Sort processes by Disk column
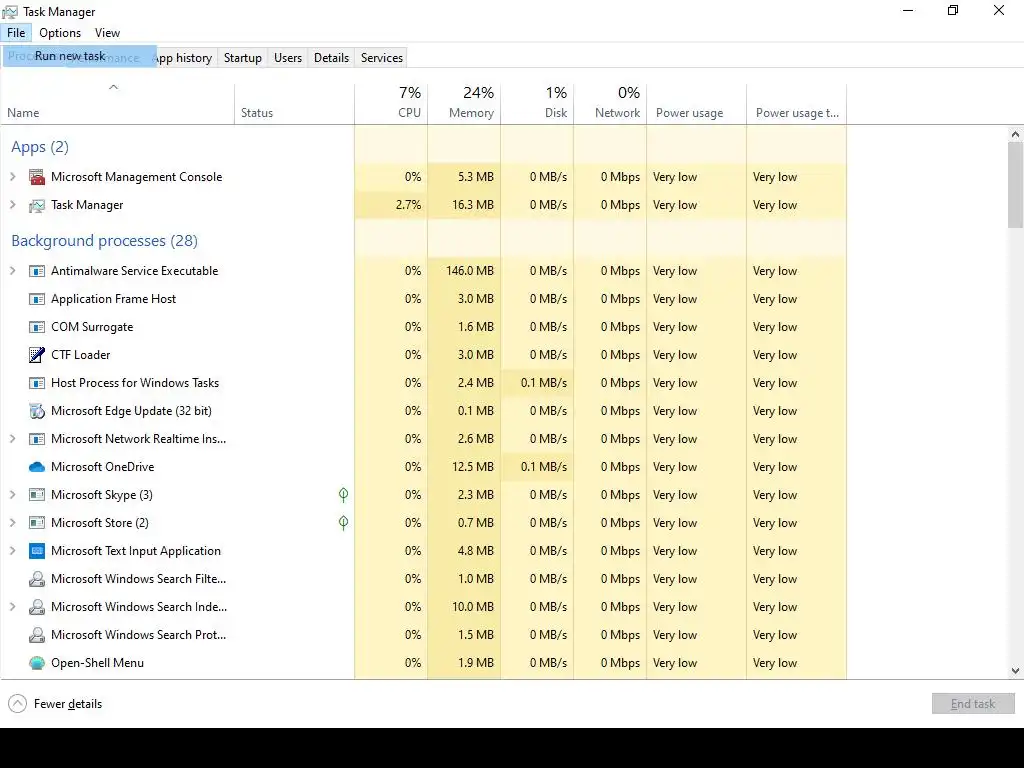Screen dimensions: 1024x768 537,104
